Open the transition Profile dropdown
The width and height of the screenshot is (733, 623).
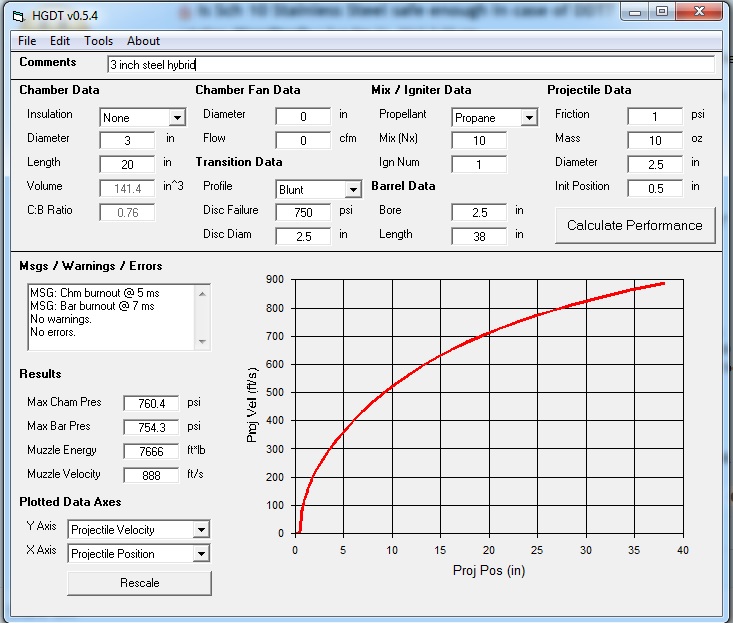click(x=352, y=189)
